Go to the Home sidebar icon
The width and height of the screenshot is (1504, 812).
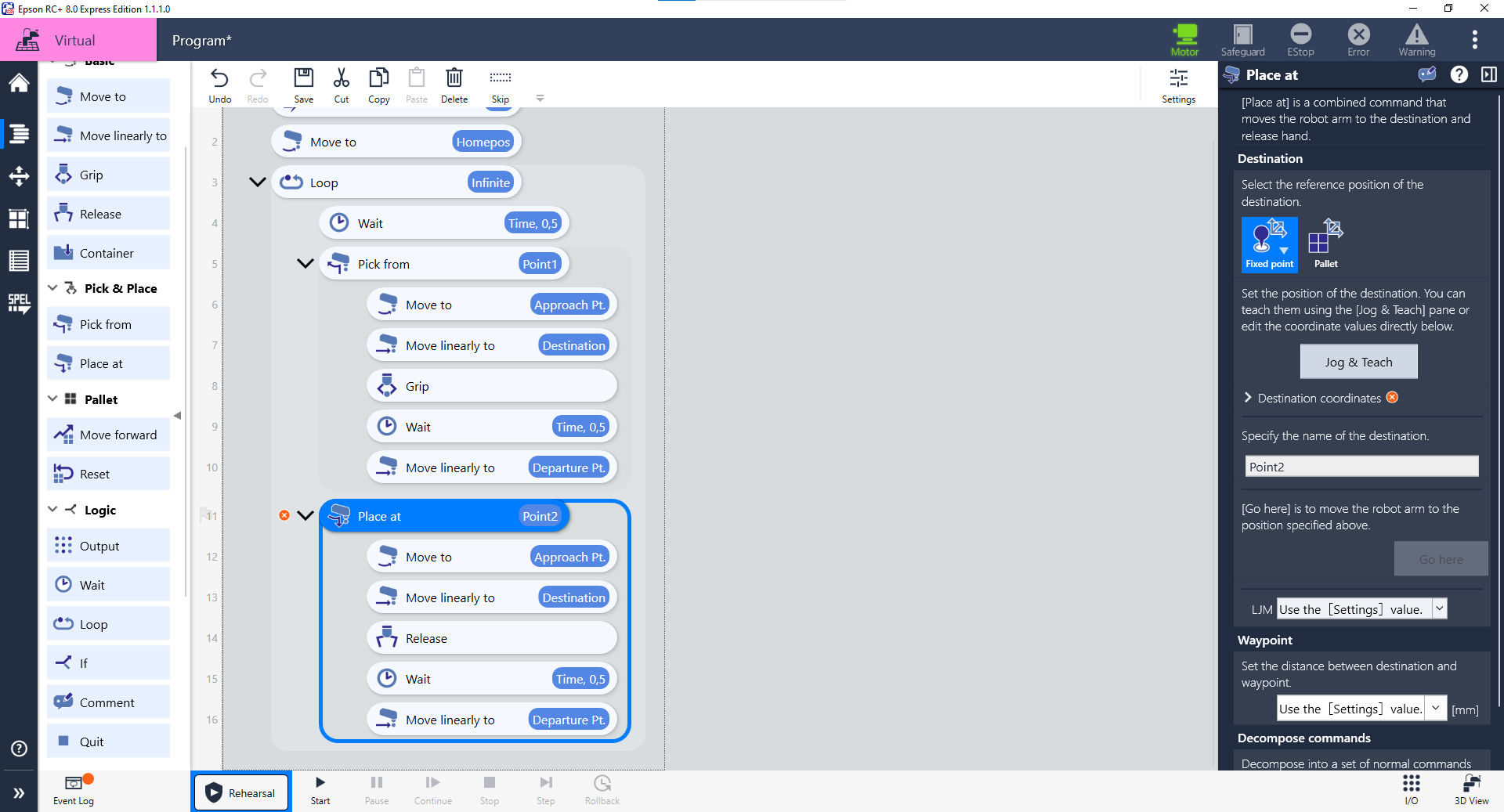click(x=19, y=83)
